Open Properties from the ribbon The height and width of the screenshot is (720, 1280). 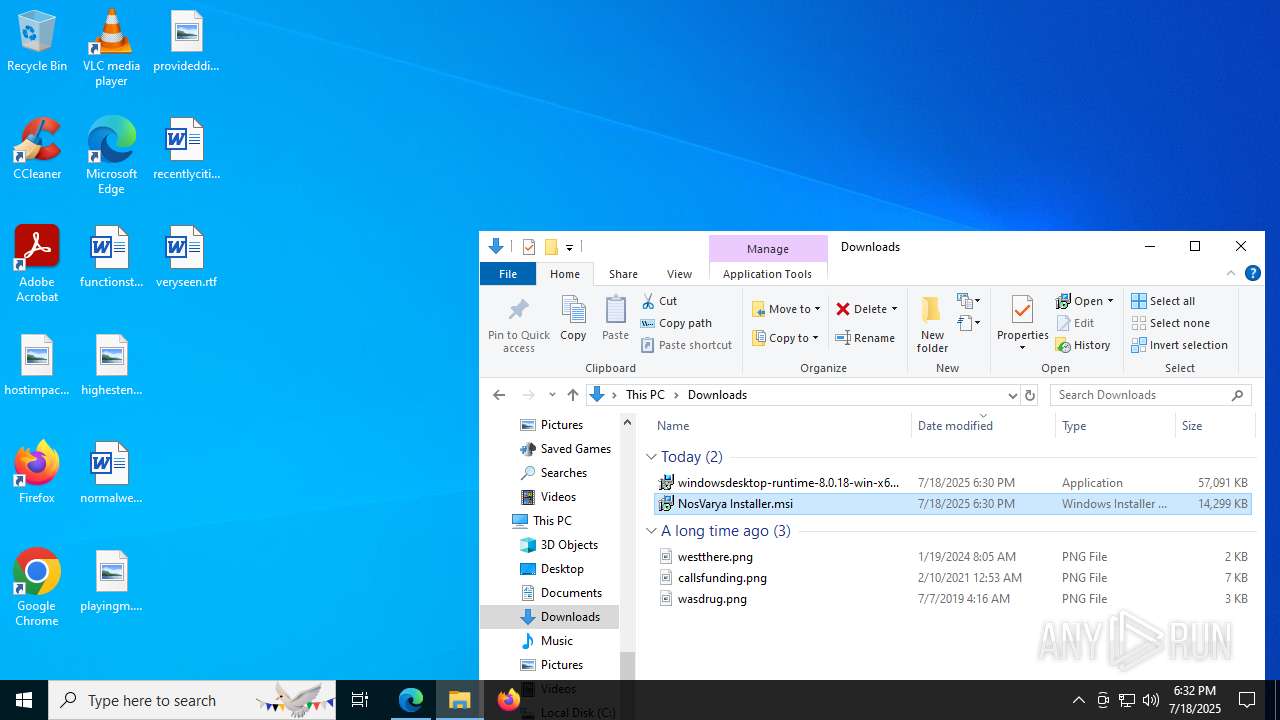tap(1022, 324)
